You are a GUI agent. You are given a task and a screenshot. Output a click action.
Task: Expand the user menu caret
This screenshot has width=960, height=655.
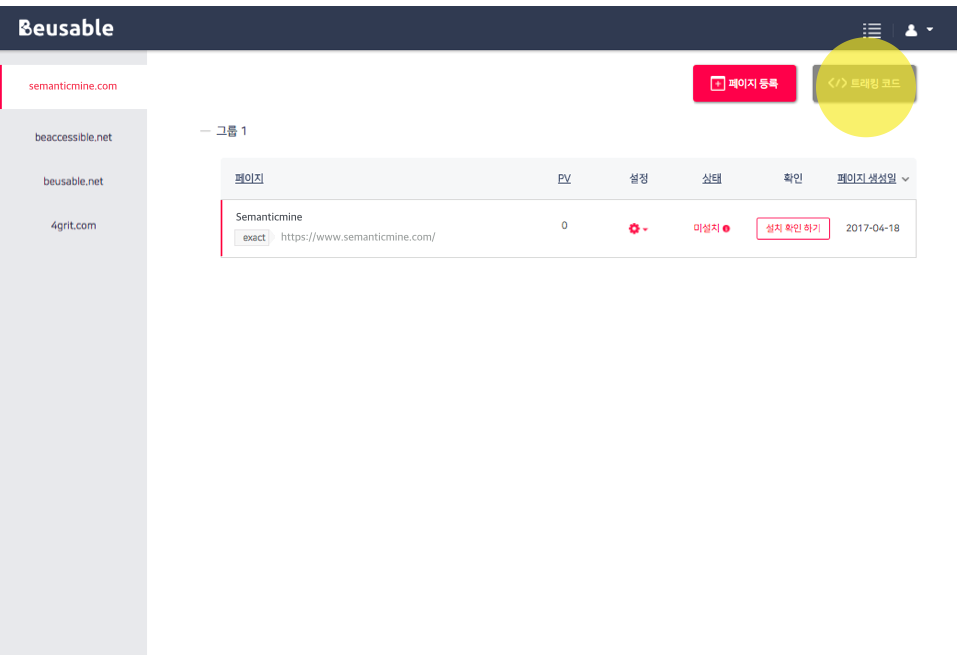929,29
